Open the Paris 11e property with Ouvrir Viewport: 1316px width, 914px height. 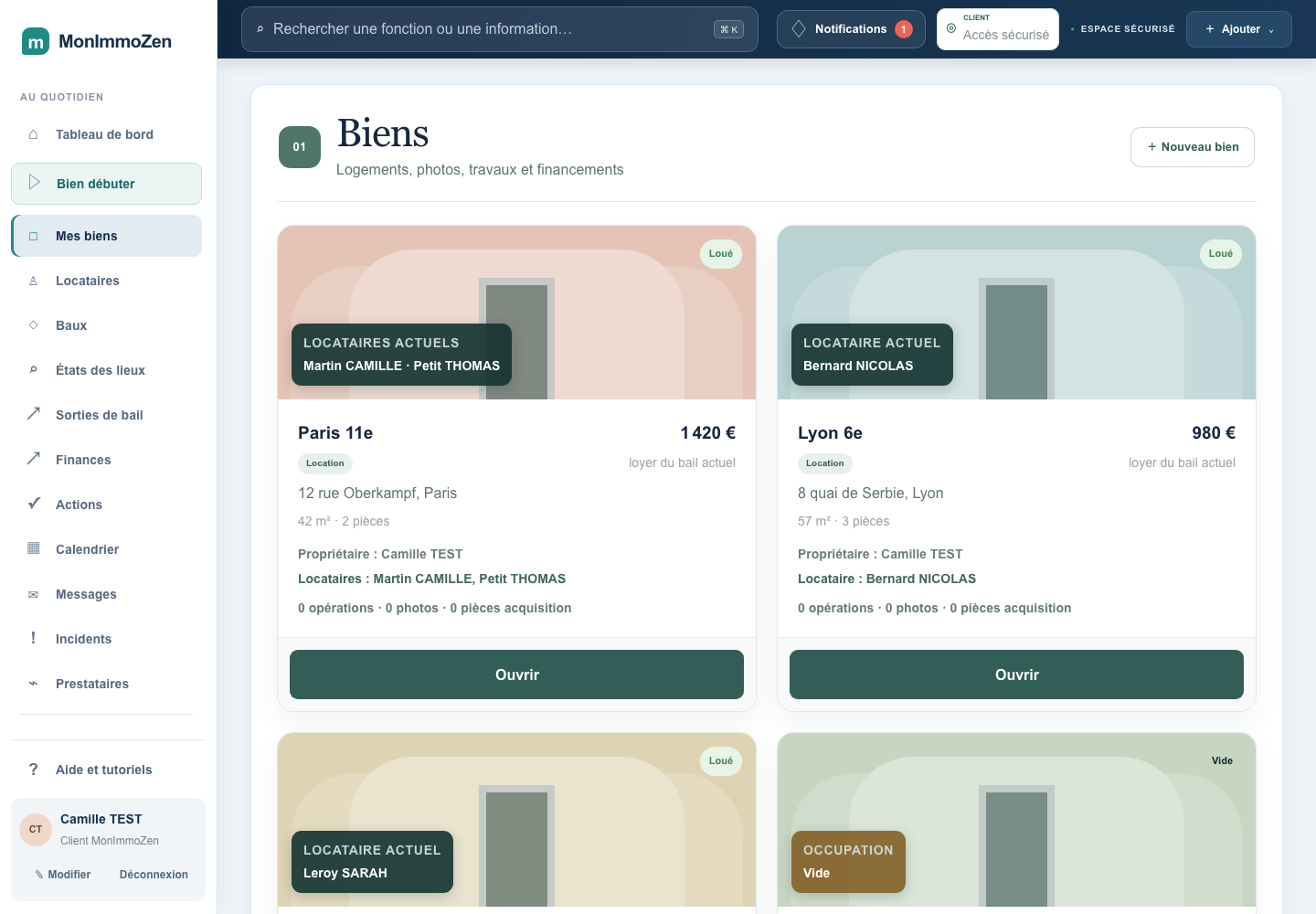click(516, 675)
